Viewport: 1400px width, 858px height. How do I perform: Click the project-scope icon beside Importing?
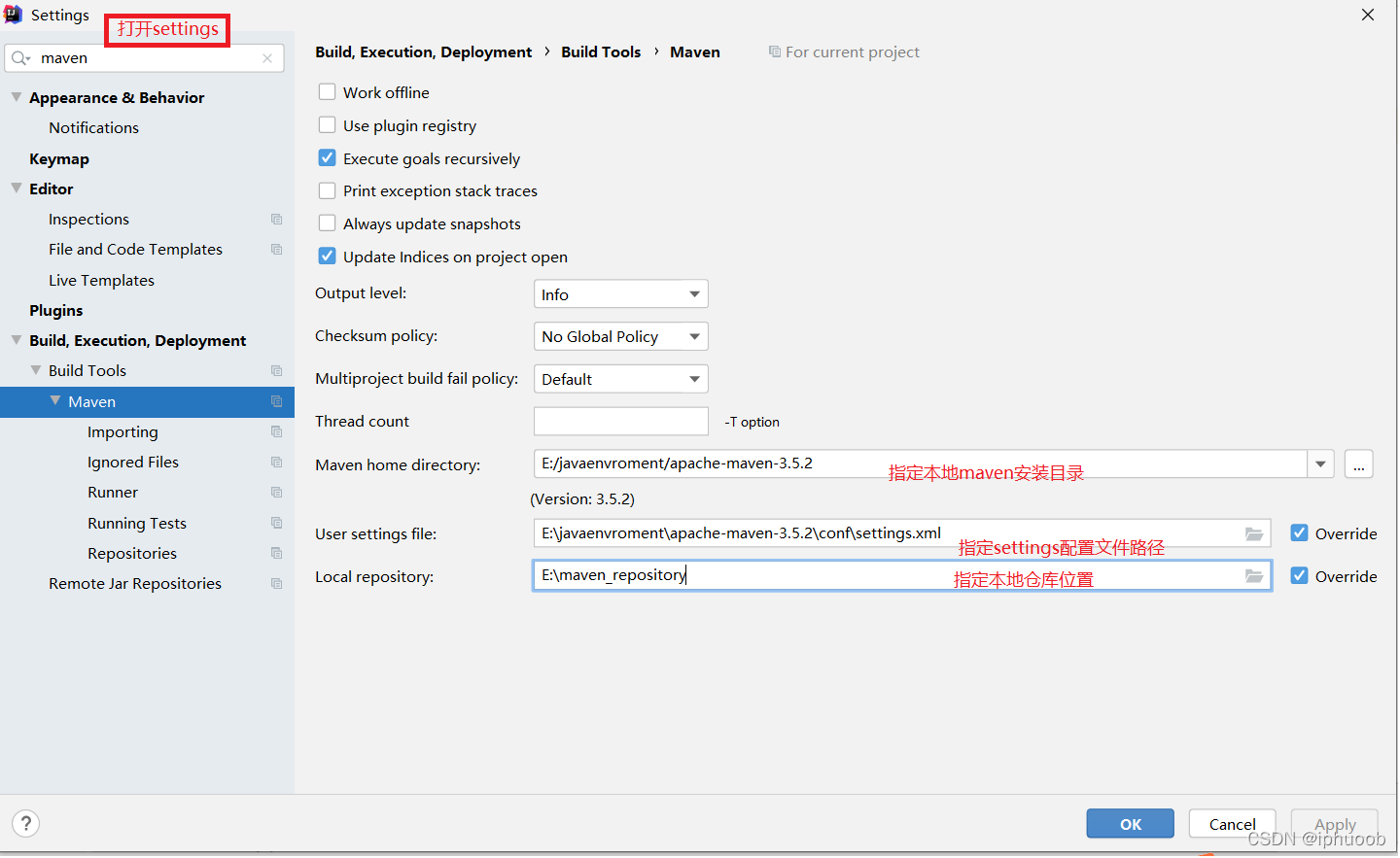point(276,431)
